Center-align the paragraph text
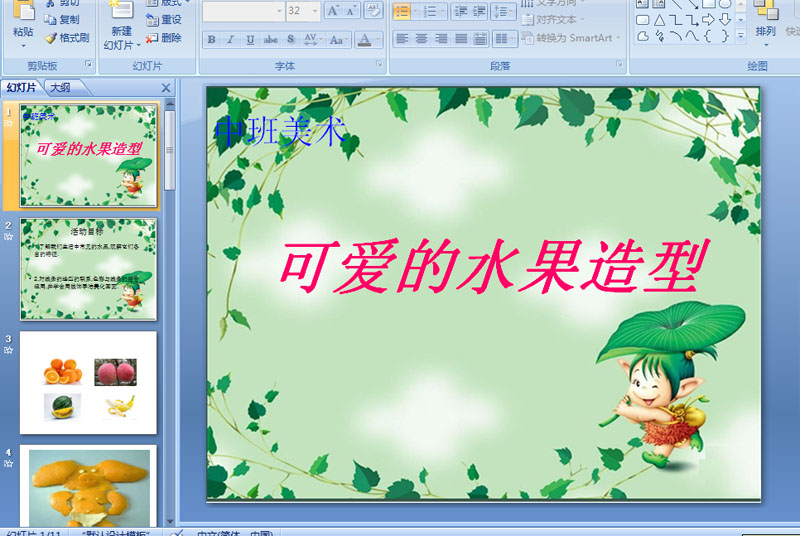Image resolution: width=800 pixels, height=536 pixels. 421,39
